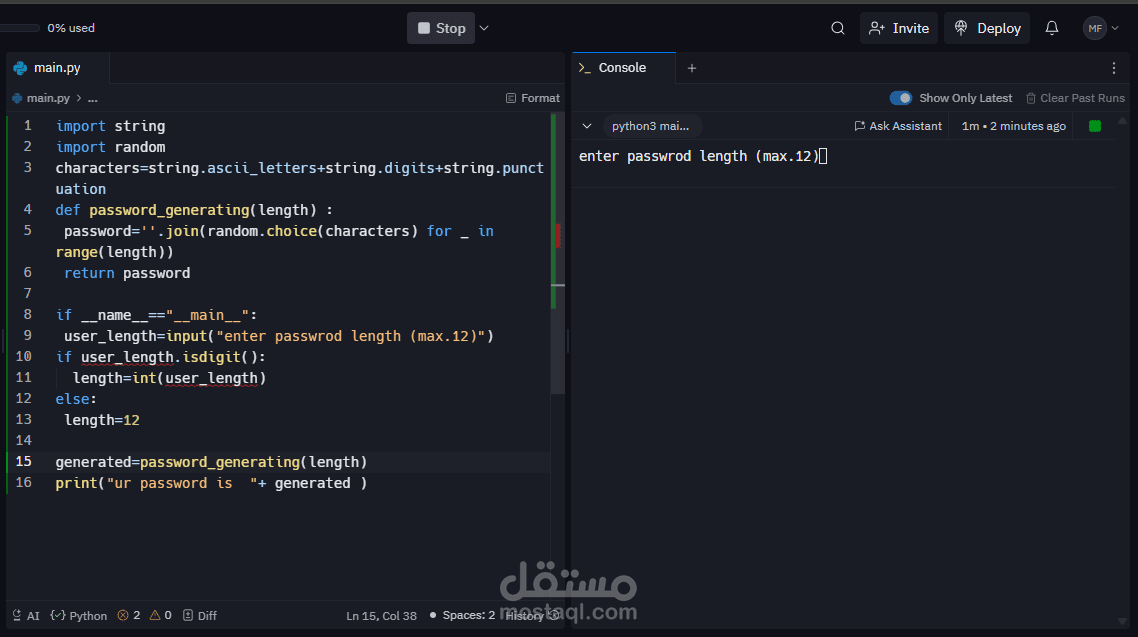Invite collaborators to this Repl
The height and width of the screenshot is (637, 1138).
click(x=898, y=28)
